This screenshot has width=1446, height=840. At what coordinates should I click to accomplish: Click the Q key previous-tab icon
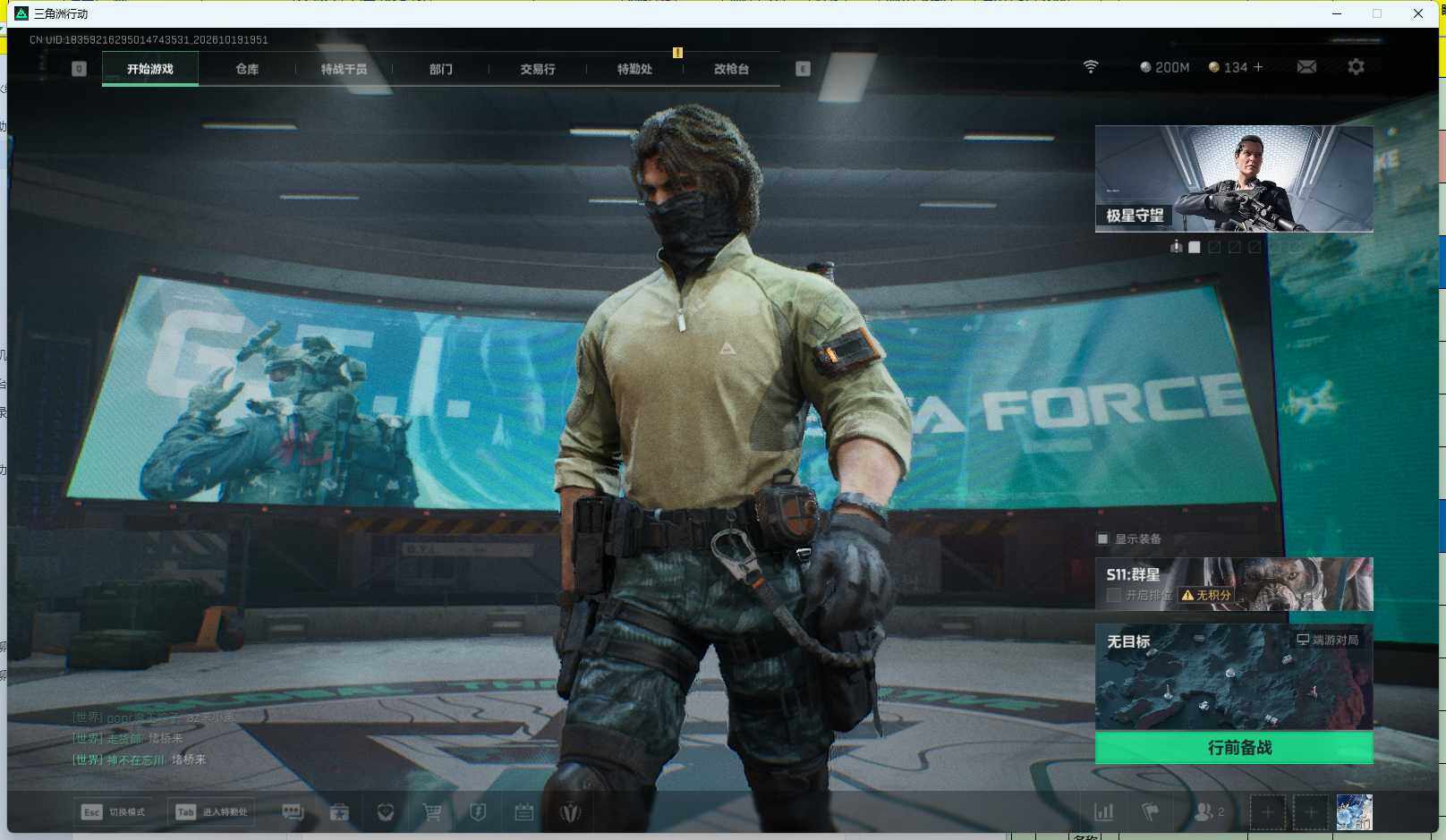point(79,69)
